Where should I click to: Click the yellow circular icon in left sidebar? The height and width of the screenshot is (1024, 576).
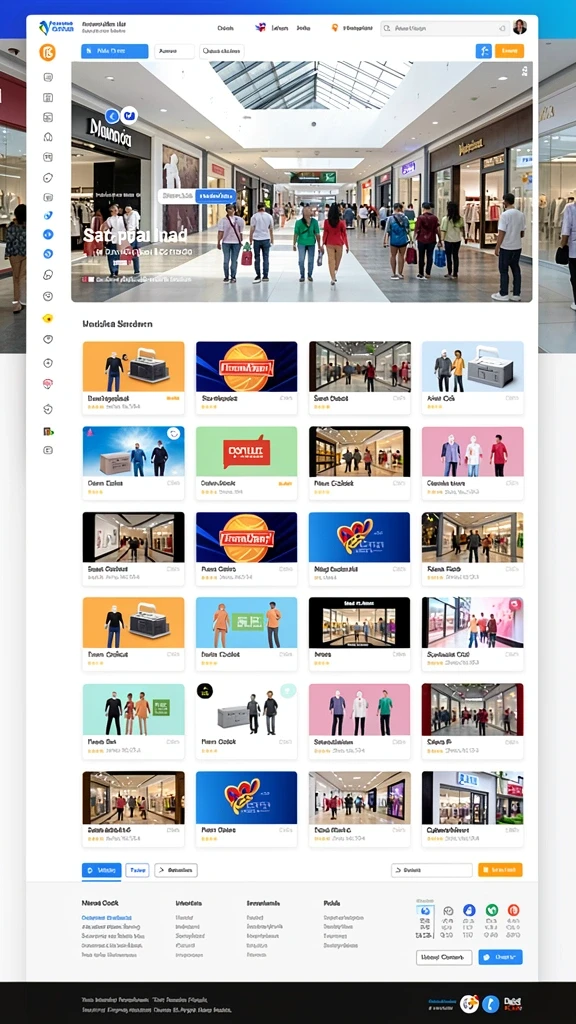tap(48, 319)
